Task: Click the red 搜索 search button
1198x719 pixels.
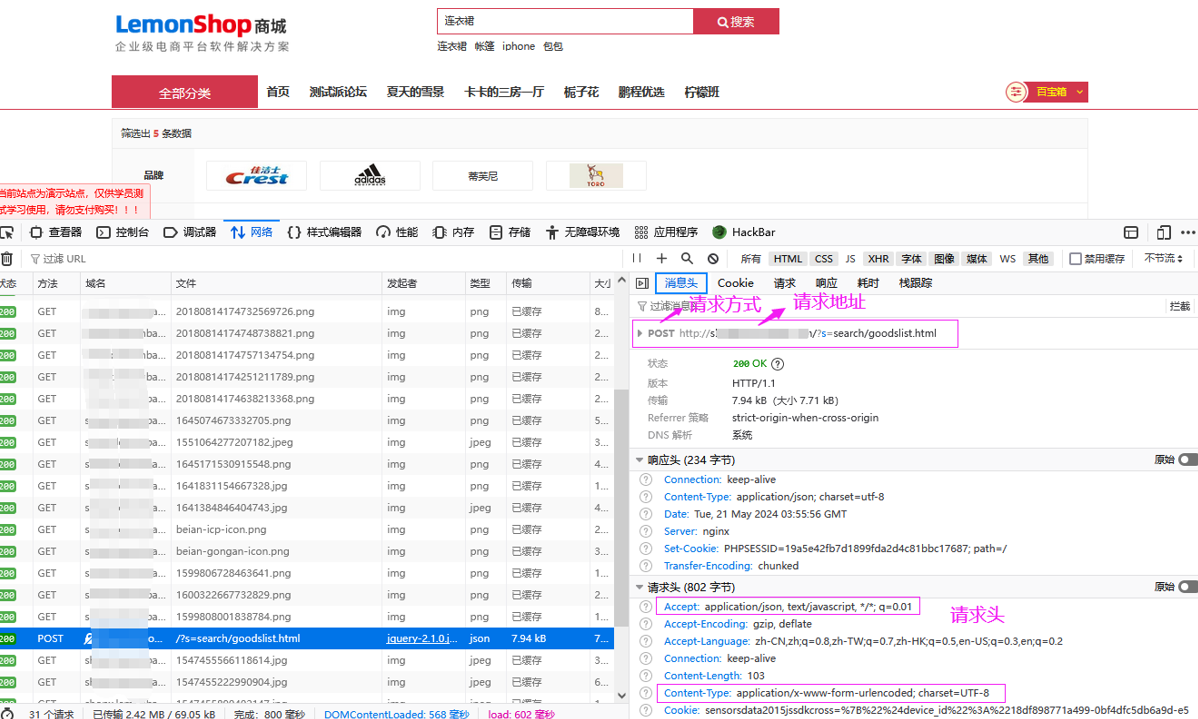Action: (x=736, y=22)
